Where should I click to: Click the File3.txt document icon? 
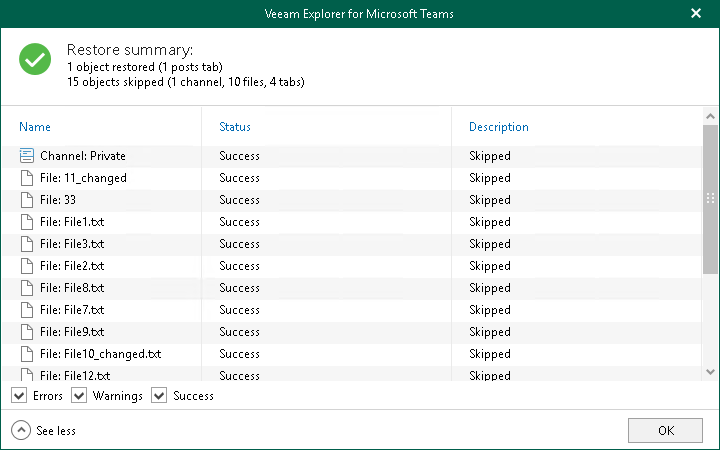(26, 244)
